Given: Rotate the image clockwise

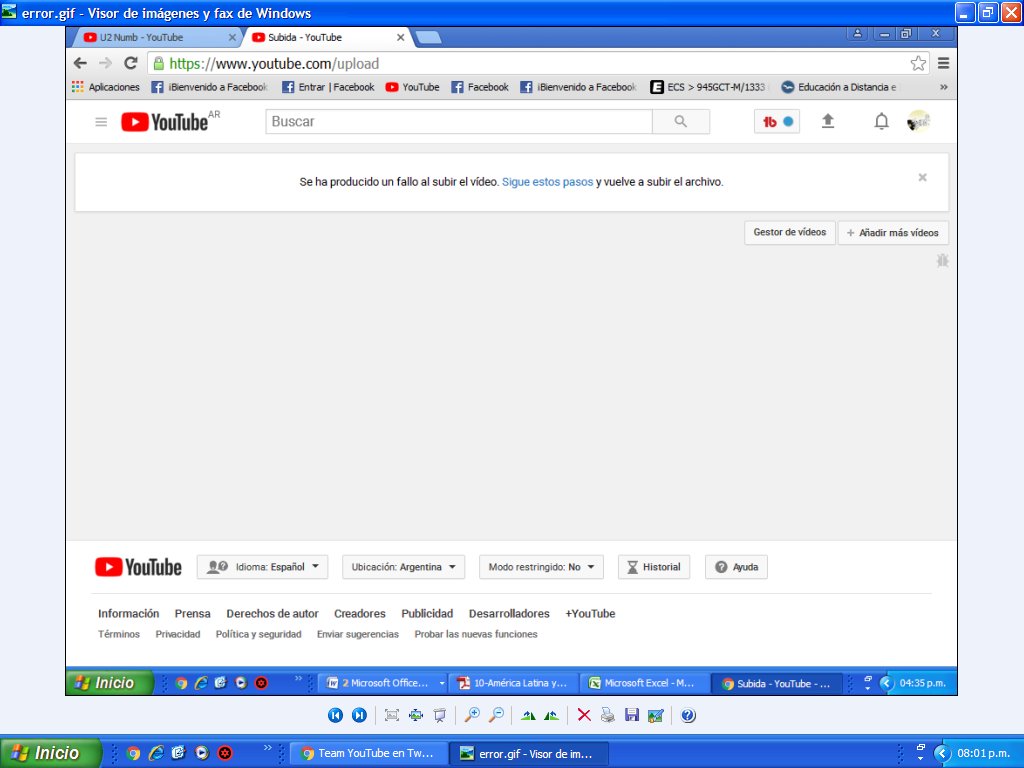Looking at the screenshot, I should point(528,715).
